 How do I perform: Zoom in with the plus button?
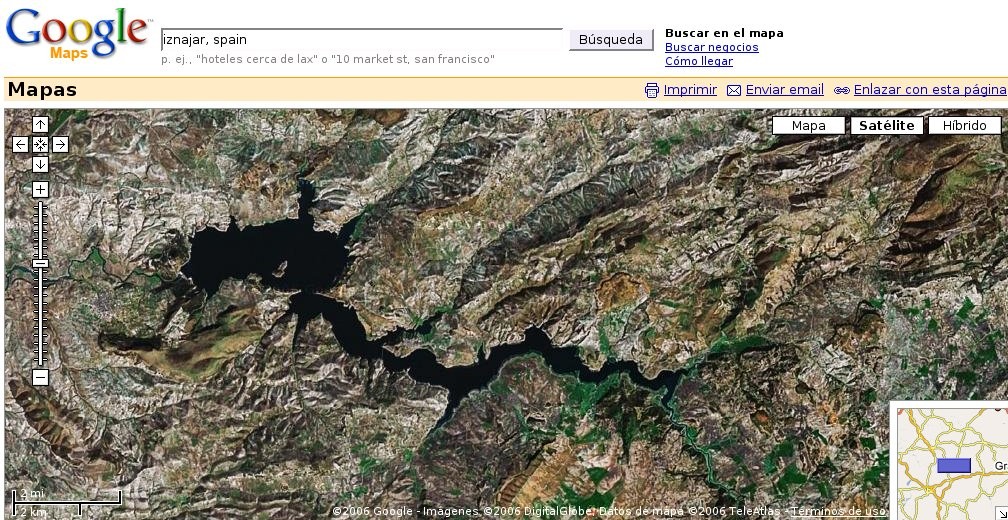40,190
